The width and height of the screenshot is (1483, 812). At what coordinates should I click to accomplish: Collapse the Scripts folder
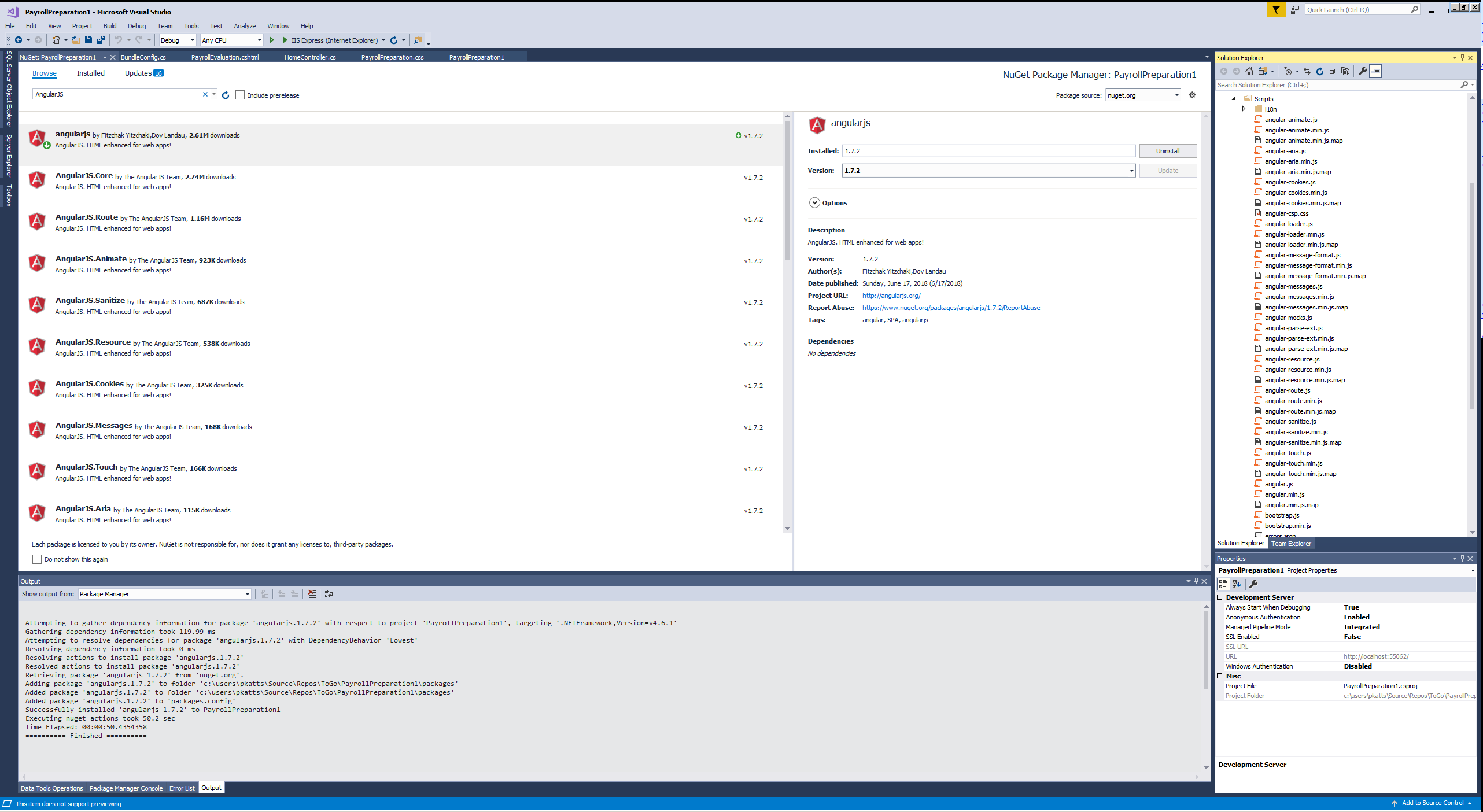point(1234,98)
